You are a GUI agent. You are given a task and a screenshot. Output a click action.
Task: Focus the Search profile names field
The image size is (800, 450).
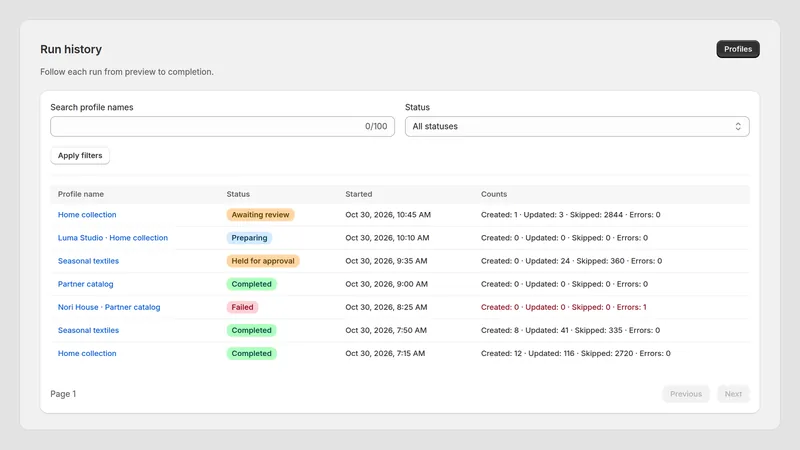222,127
